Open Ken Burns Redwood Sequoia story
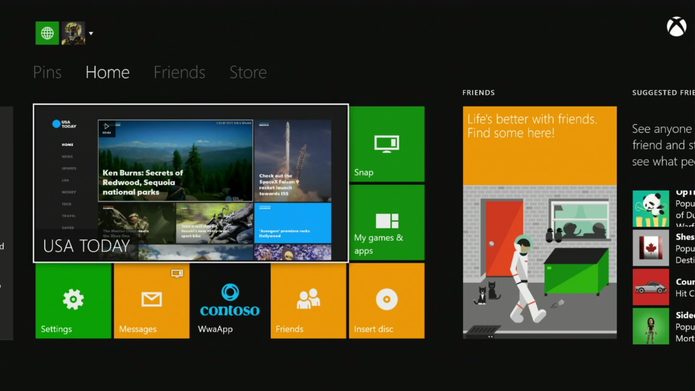The height and width of the screenshot is (391, 695). pyautogui.click(x=176, y=160)
